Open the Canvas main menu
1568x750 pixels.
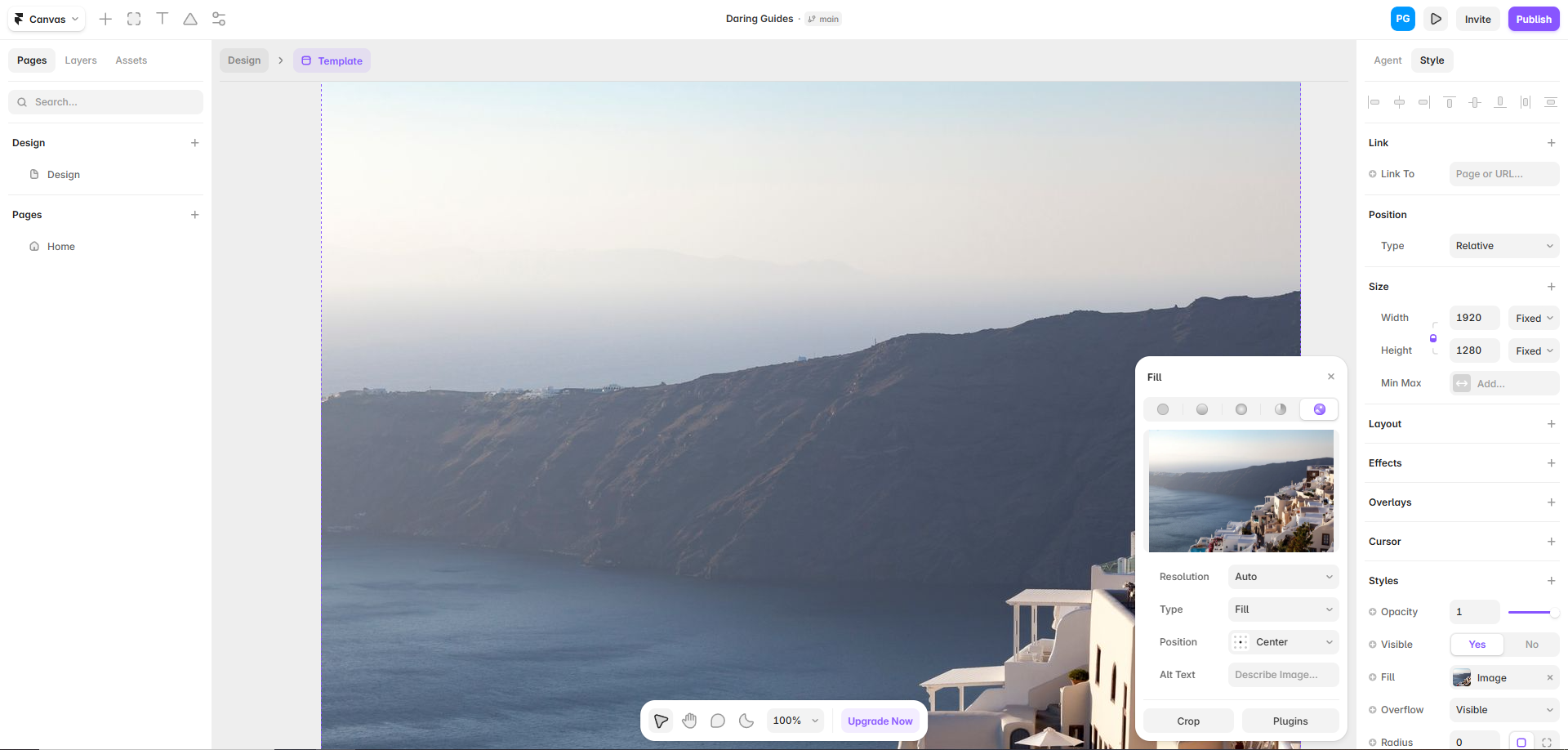coord(47,19)
